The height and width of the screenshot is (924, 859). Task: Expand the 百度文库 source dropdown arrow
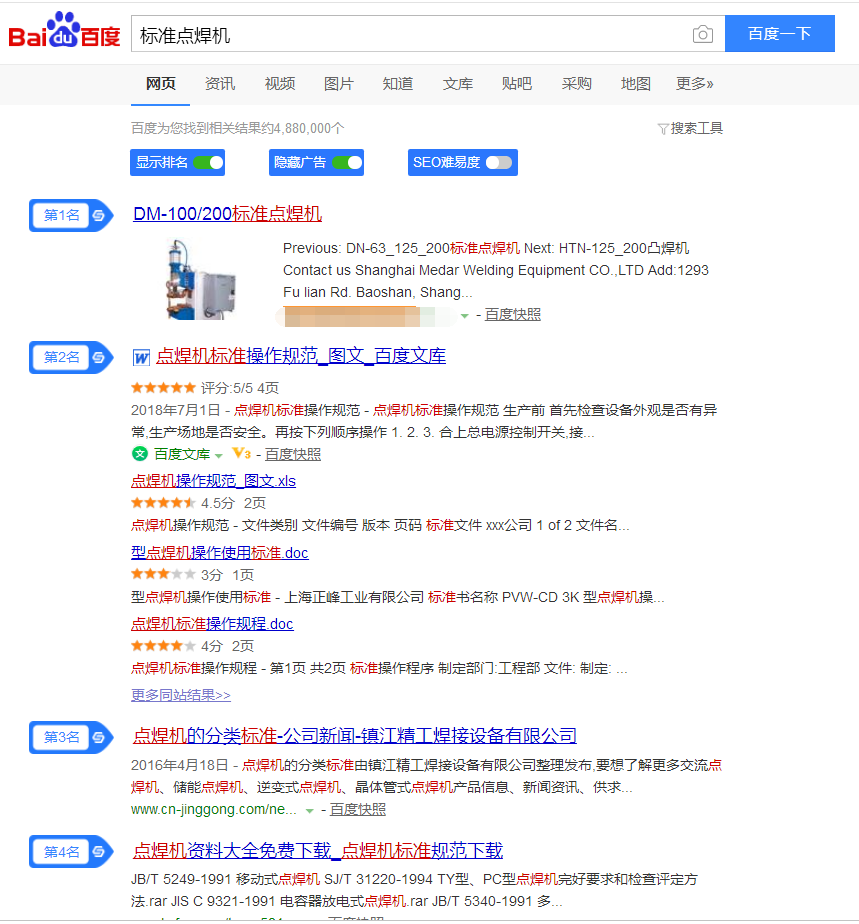pyautogui.click(x=219, y=456)
